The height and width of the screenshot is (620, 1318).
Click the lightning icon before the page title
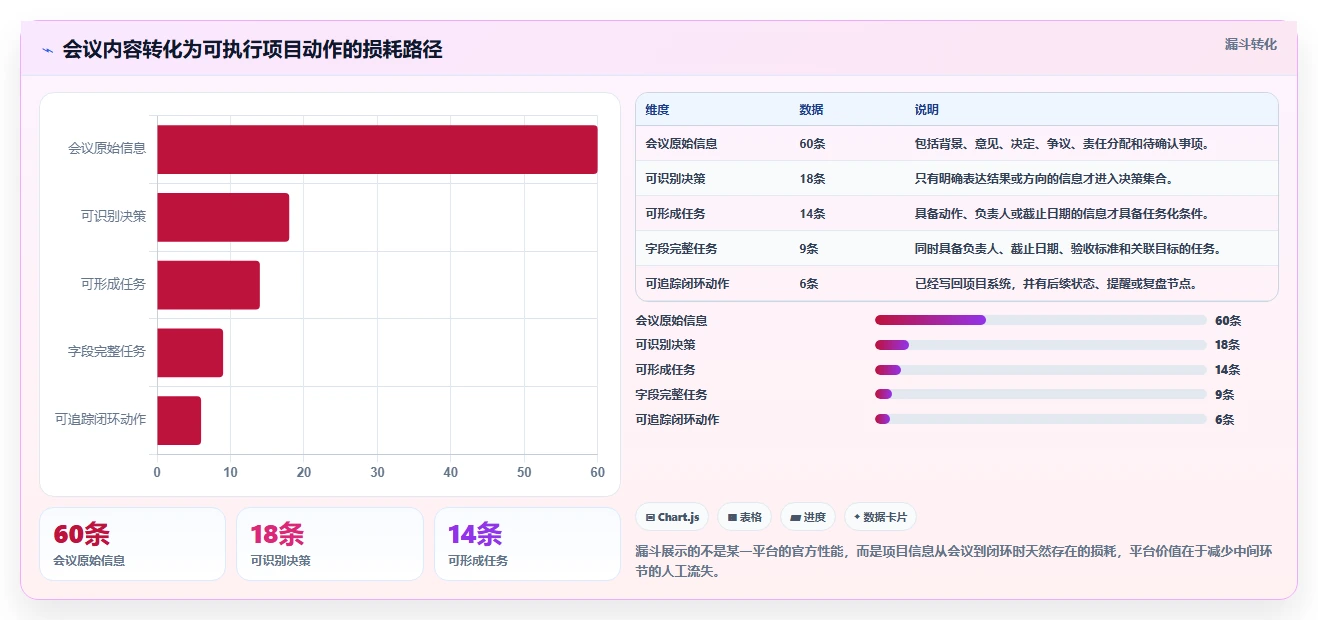47,50
